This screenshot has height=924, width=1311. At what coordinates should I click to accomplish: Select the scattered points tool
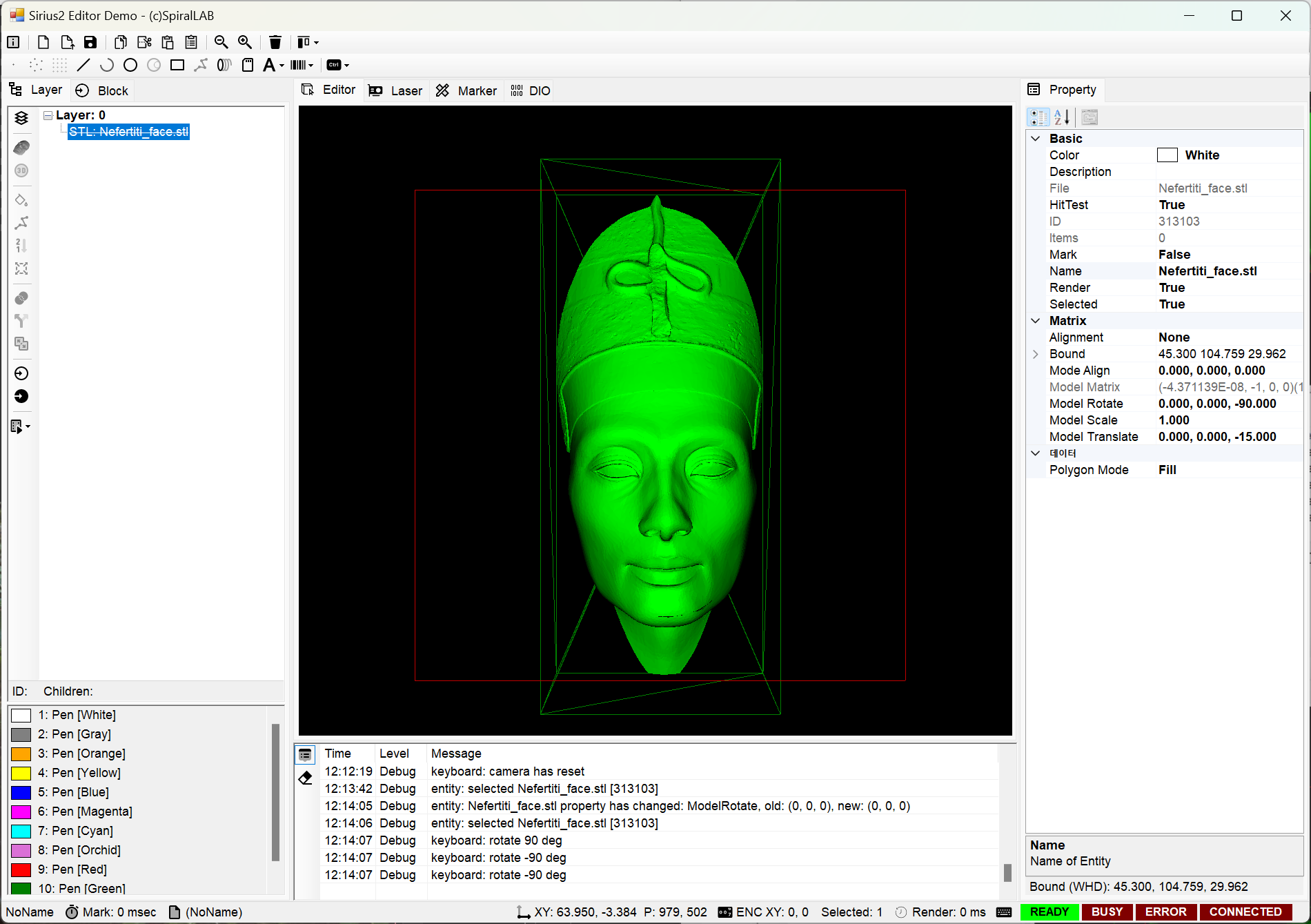36,65
